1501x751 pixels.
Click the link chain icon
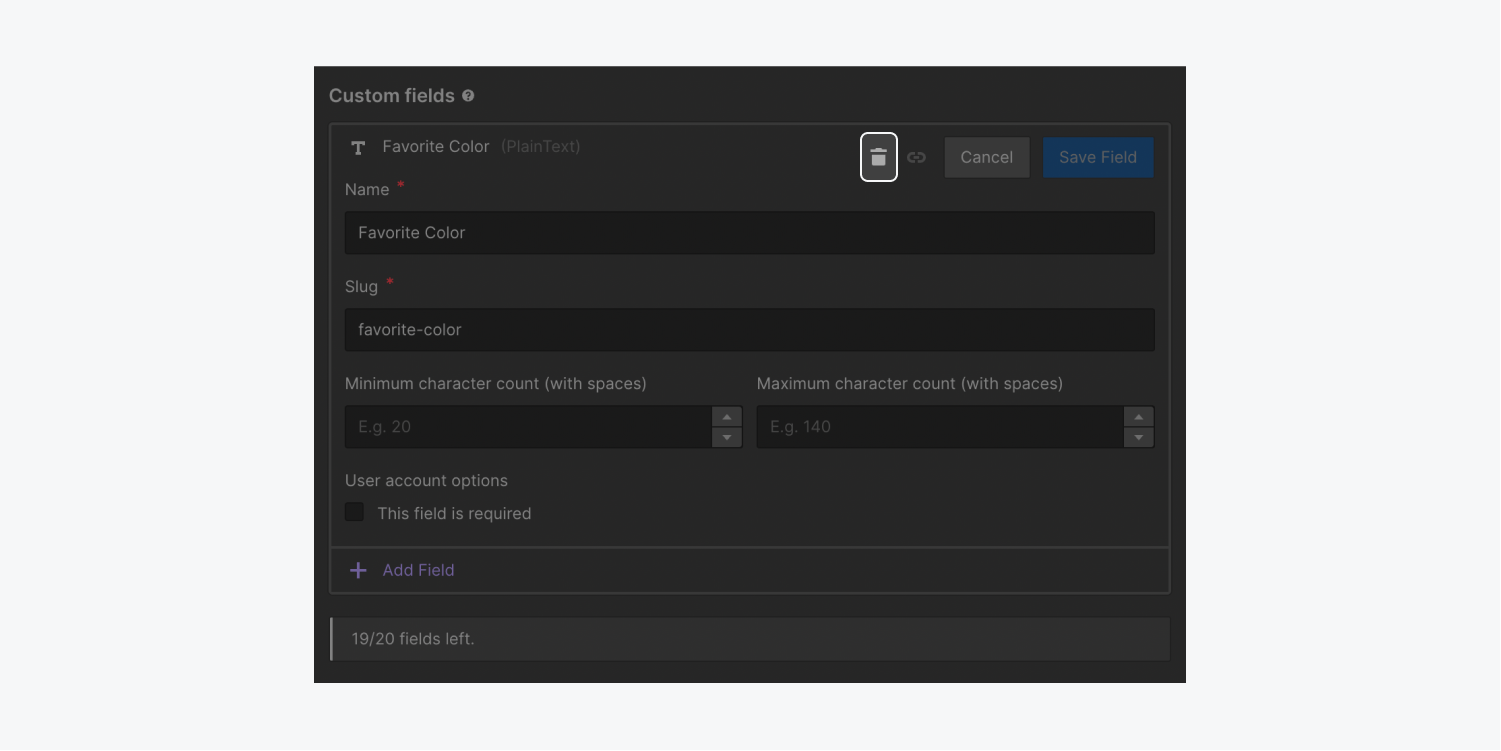[x=916, y=157]
